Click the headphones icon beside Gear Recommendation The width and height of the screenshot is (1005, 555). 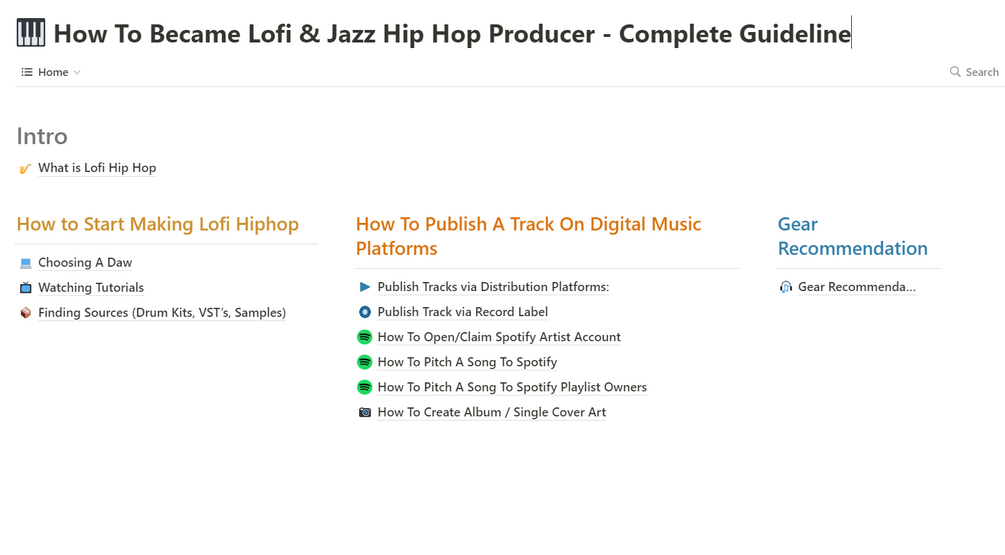click(786, 287)
